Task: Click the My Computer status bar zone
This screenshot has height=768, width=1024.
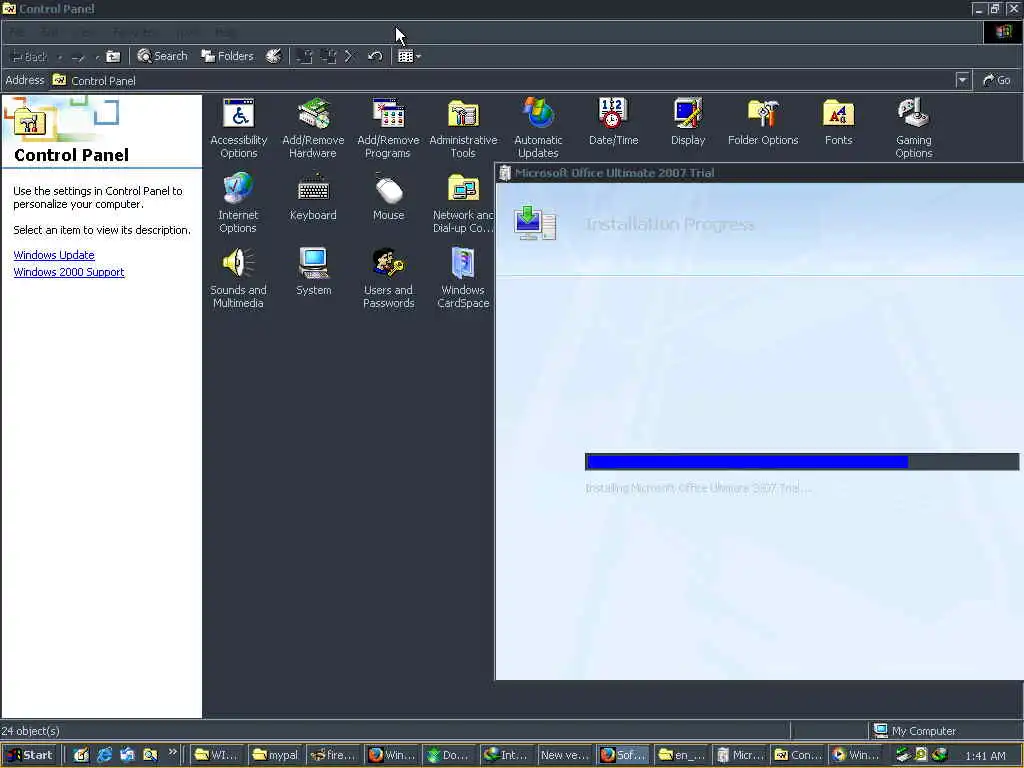Action: [x=945, y=731]
